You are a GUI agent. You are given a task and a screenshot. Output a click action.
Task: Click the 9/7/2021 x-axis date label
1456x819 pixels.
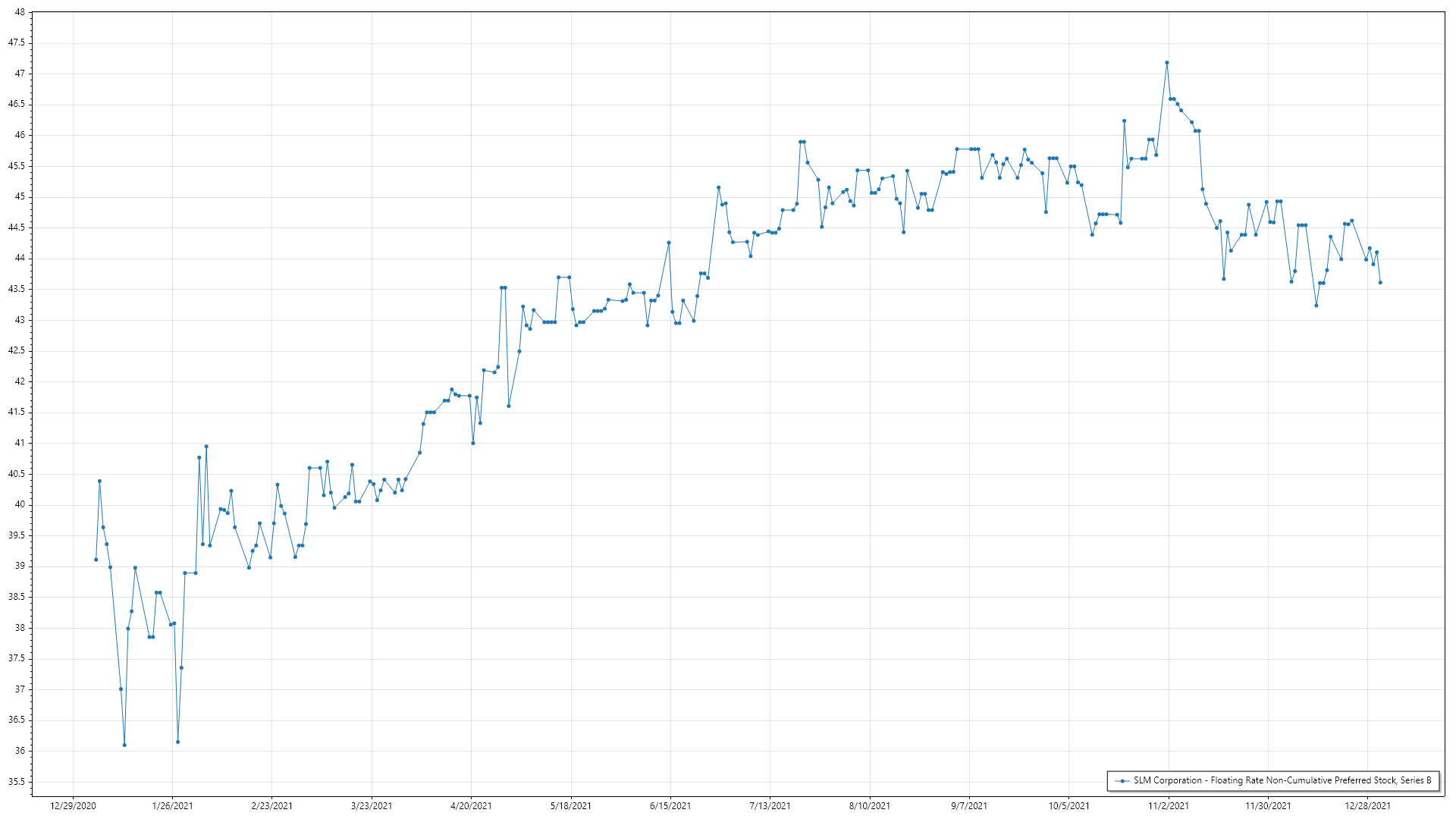click(969, 806)
